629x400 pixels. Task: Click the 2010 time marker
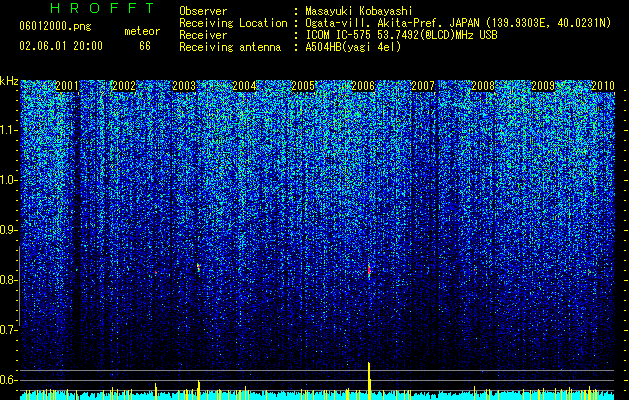pos(603,86)
